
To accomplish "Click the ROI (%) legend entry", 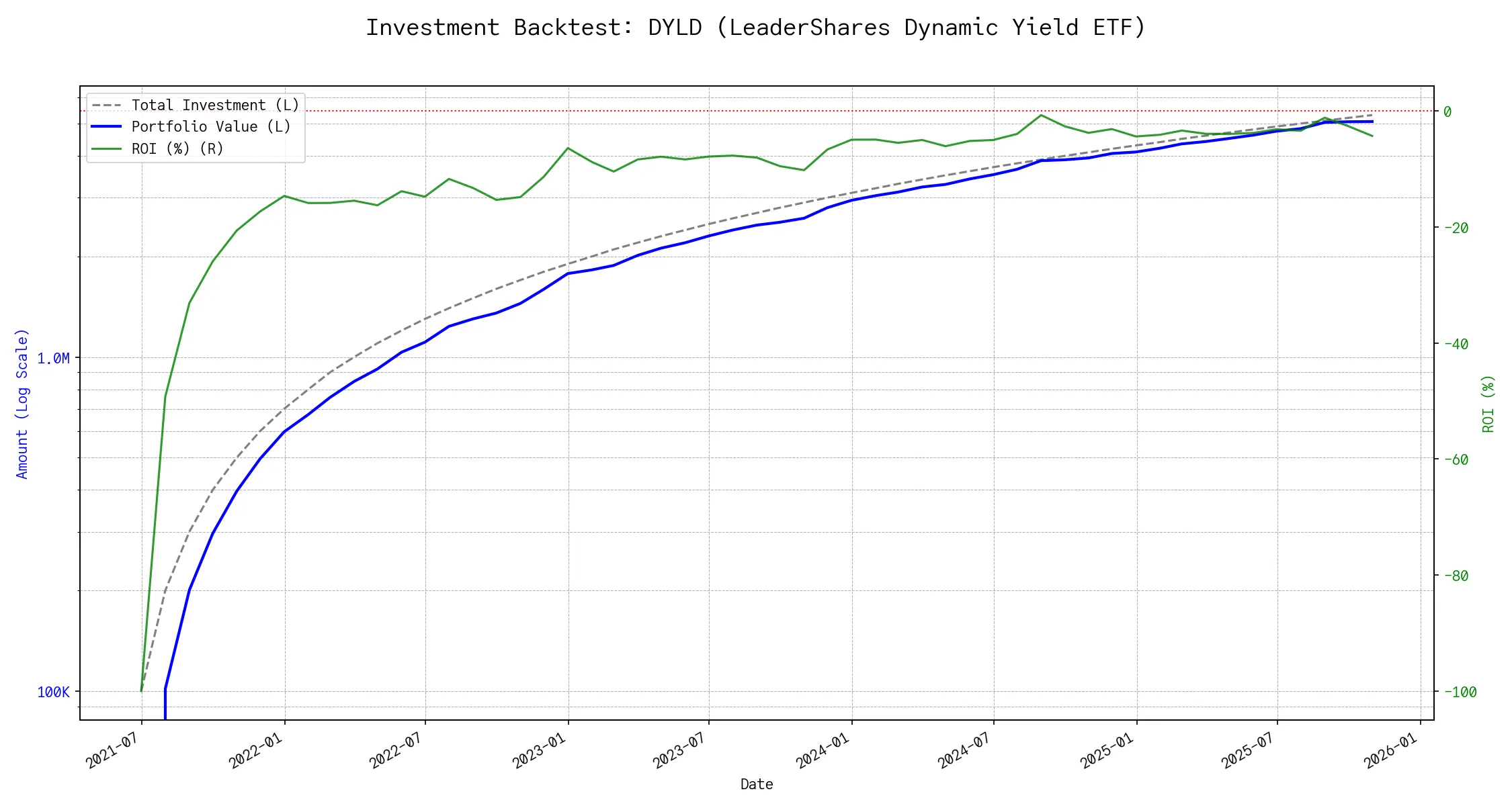I will [x=177, y=148].
